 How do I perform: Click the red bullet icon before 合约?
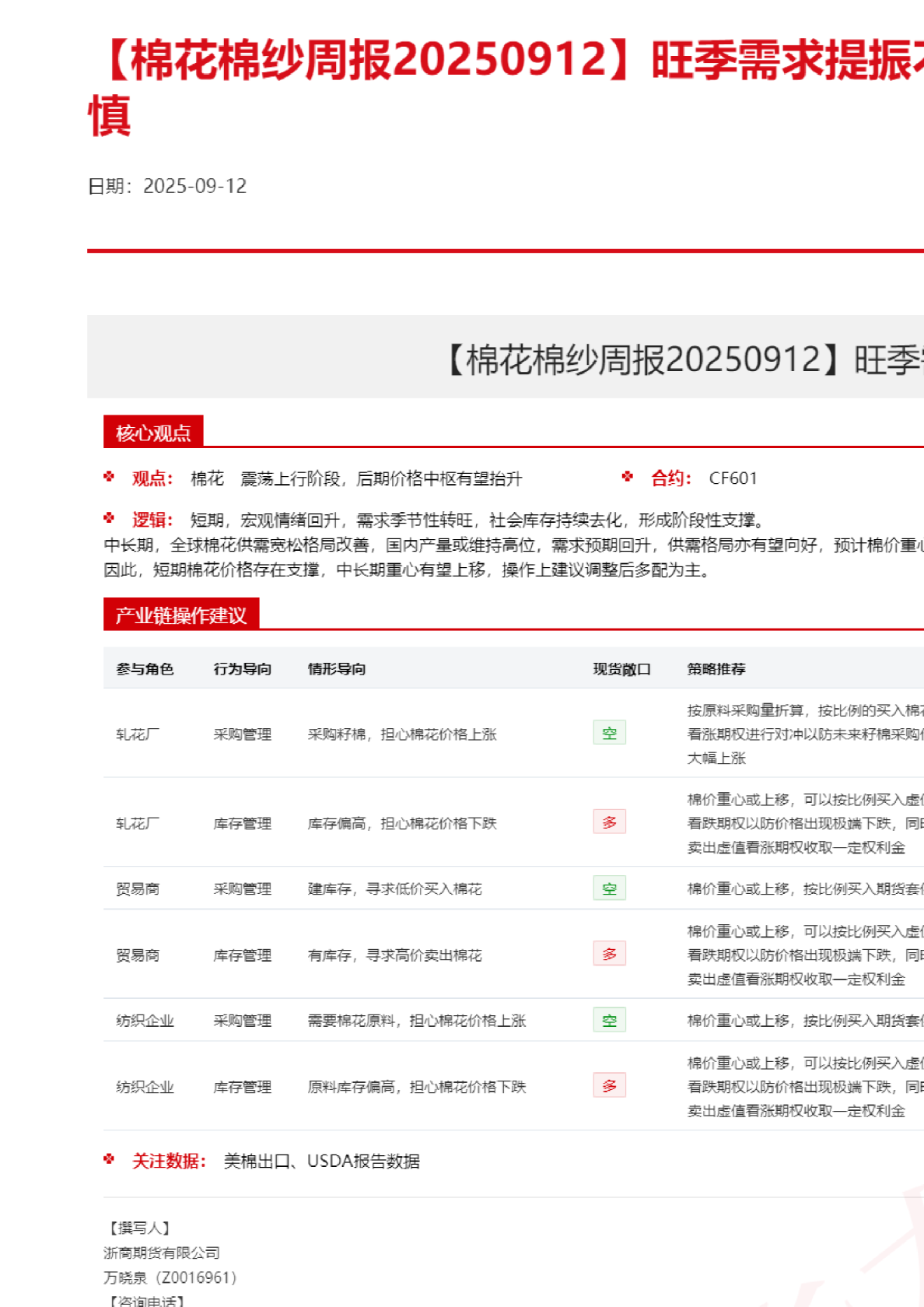pos(628,477)
